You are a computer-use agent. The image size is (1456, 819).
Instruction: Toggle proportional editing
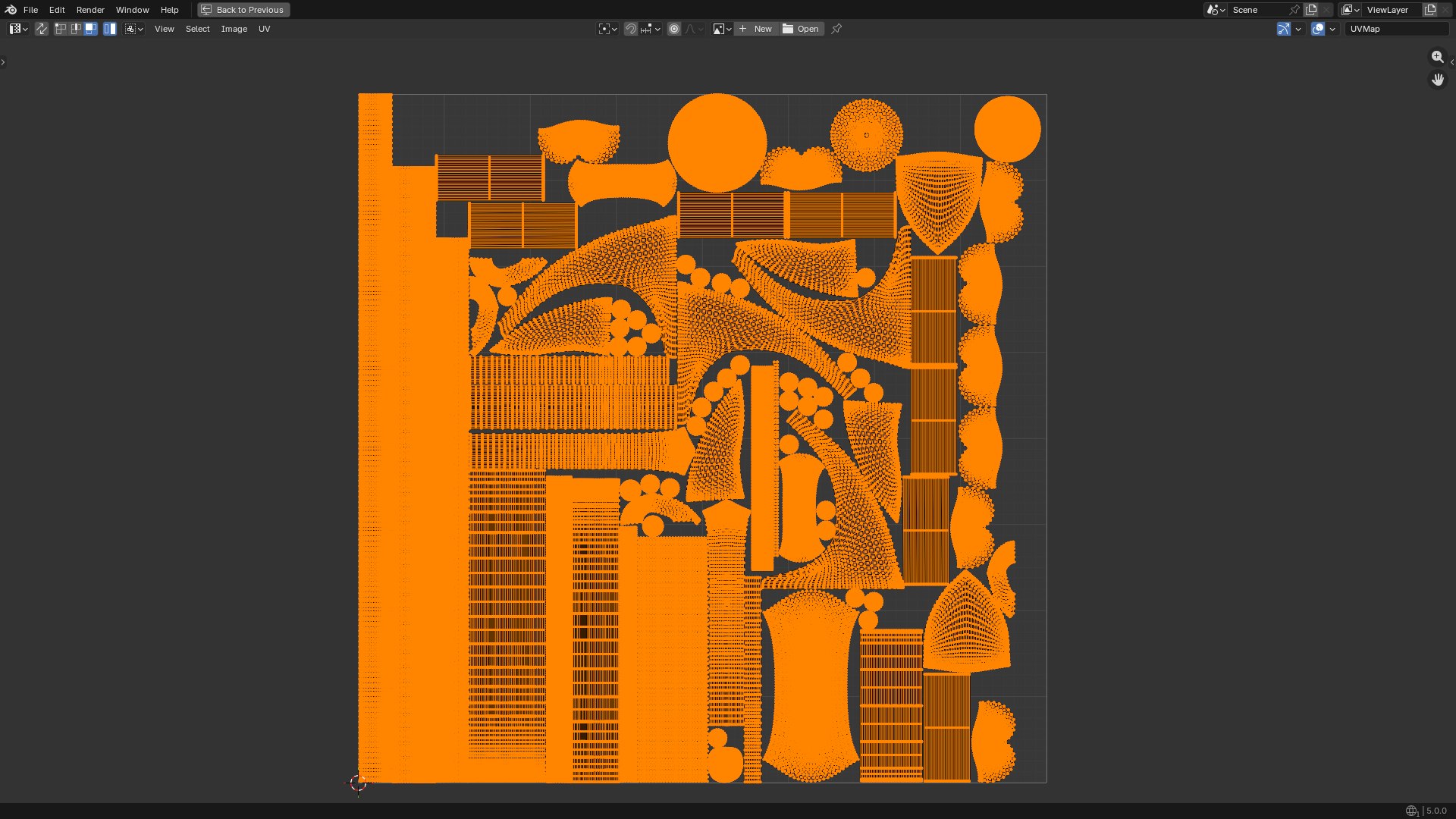pyautogui.click(x=673, y=29)
